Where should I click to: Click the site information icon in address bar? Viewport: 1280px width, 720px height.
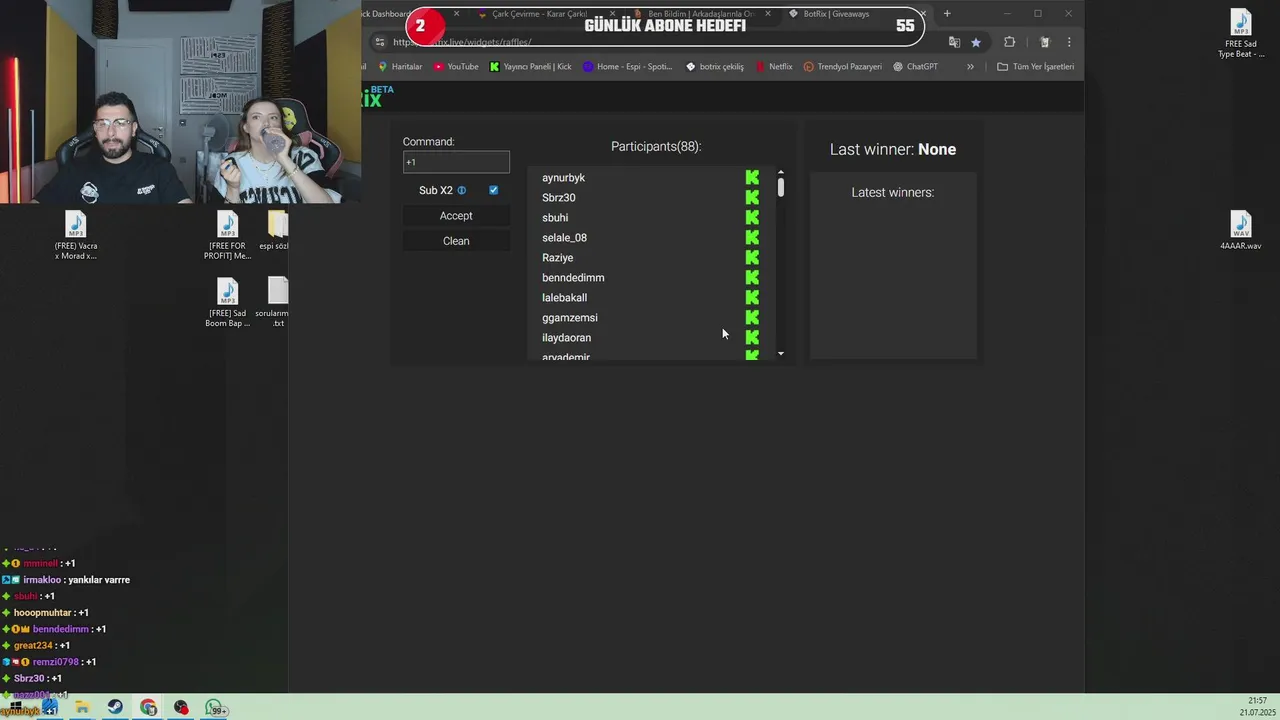pos(379,42)
